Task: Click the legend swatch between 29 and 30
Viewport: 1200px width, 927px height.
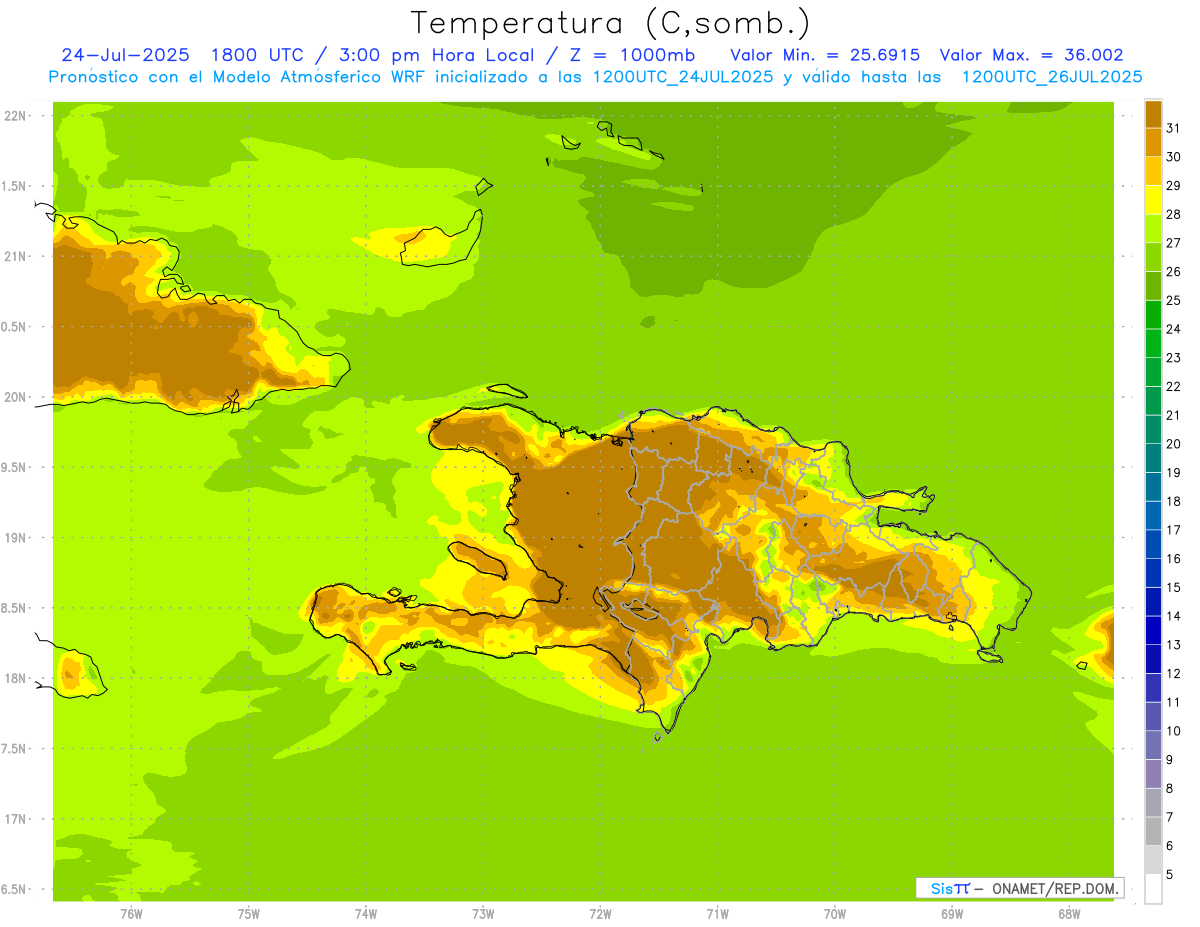Action: 1153,171
